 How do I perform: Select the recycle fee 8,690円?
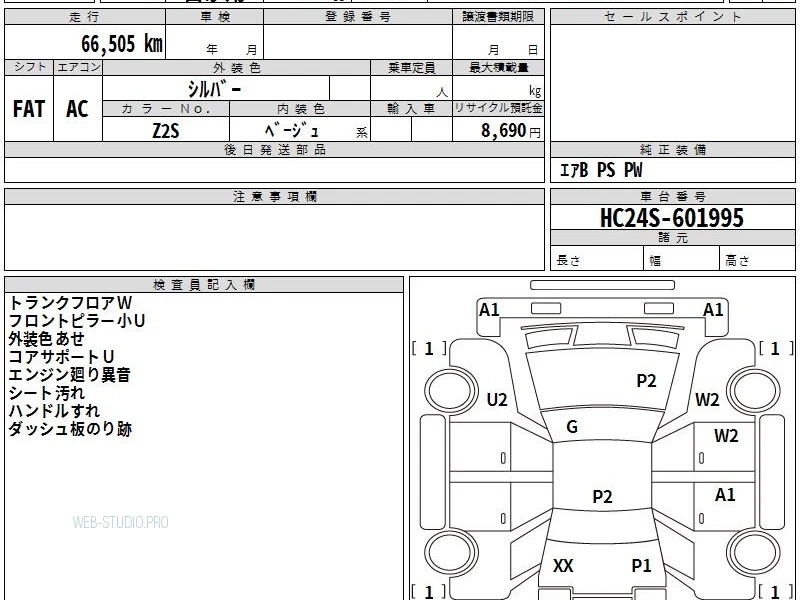pyautogui.click(x=511, y=131)
